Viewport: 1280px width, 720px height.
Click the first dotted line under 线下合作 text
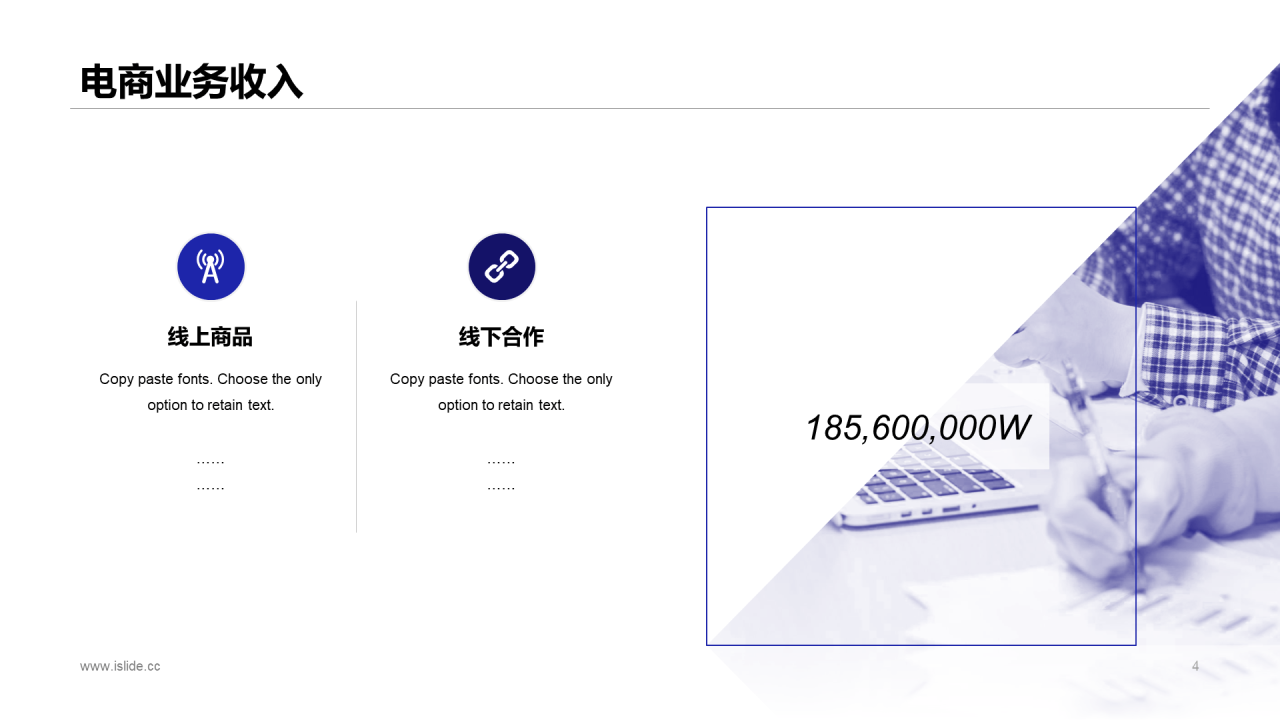pyautogui.click(x=501, y=462)
